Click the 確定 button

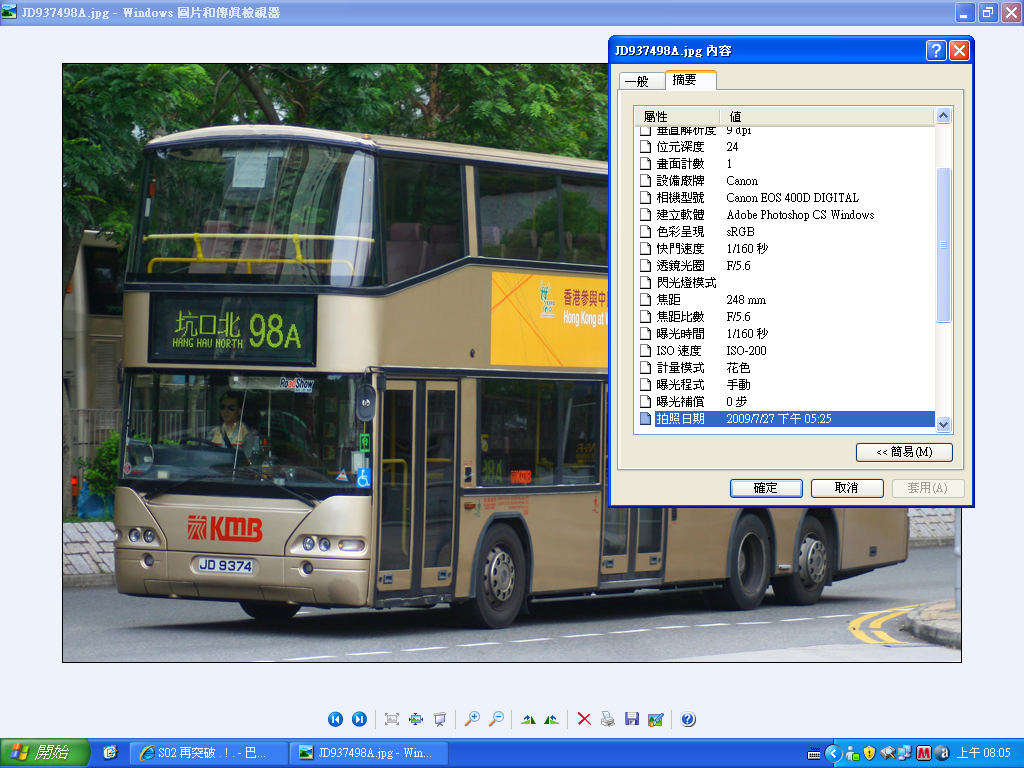[766, 488]
